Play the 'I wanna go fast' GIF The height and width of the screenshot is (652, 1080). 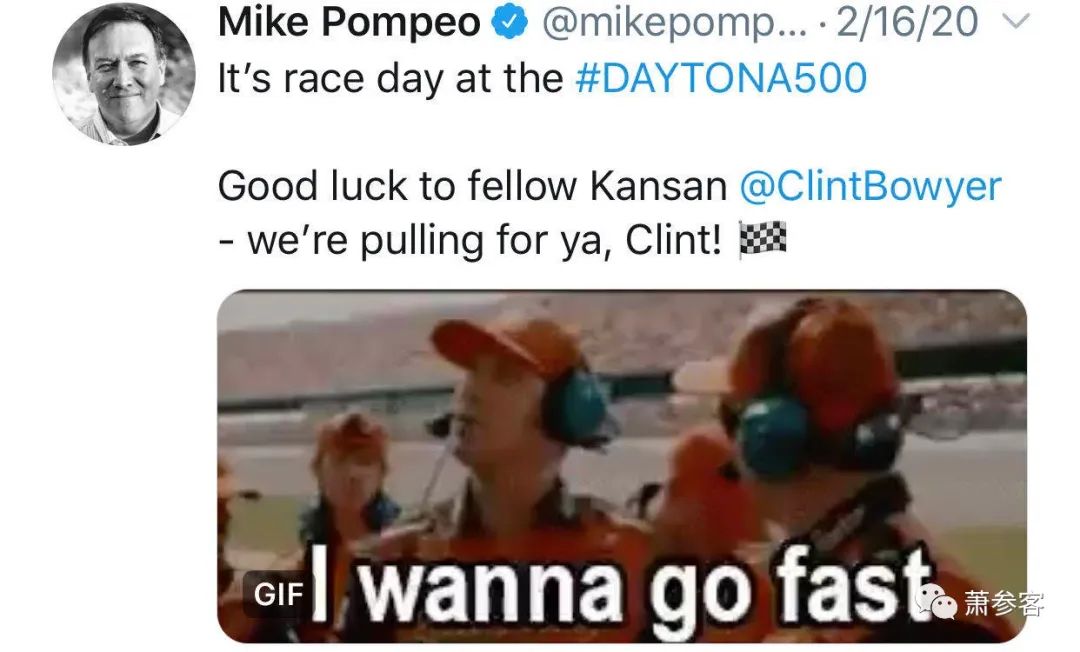622,466
